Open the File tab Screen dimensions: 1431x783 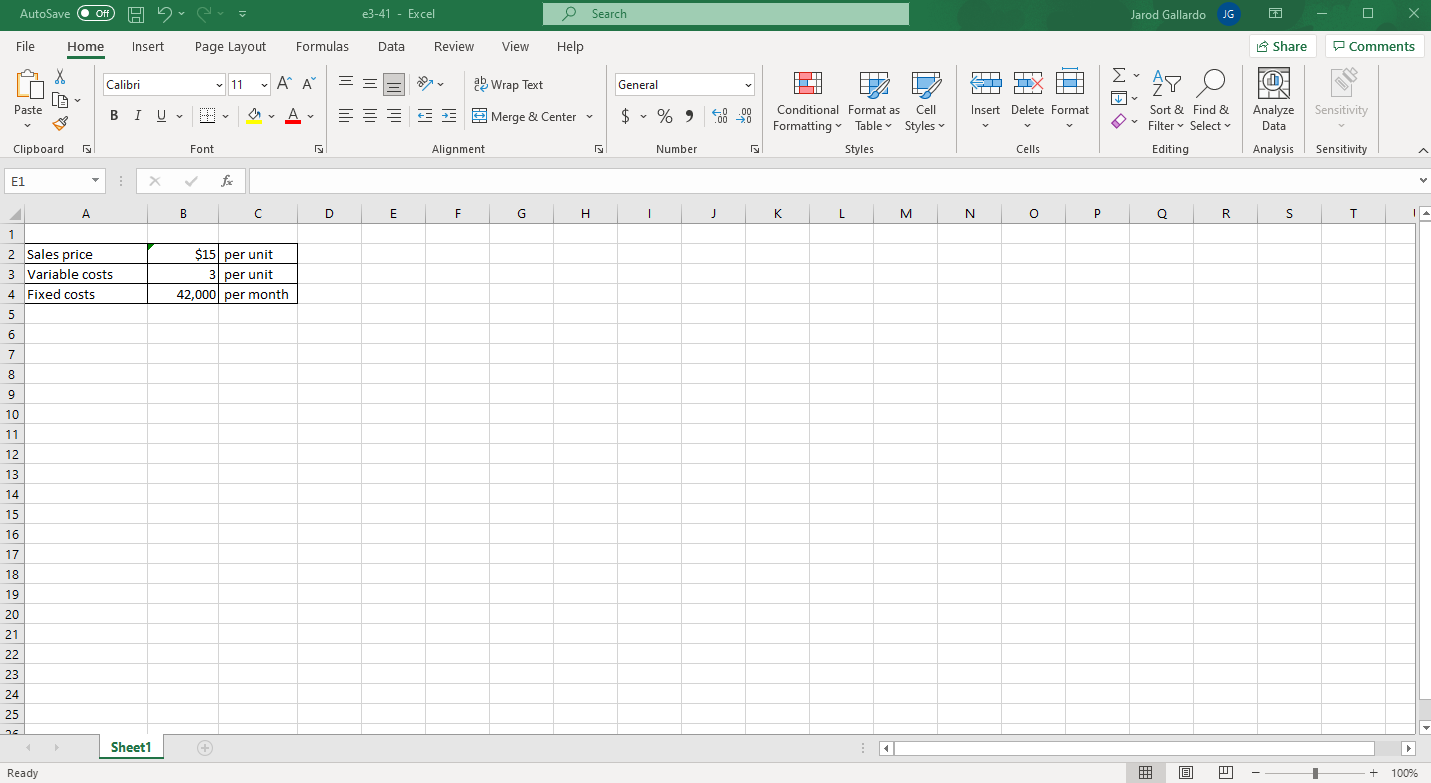pos(26,46)
